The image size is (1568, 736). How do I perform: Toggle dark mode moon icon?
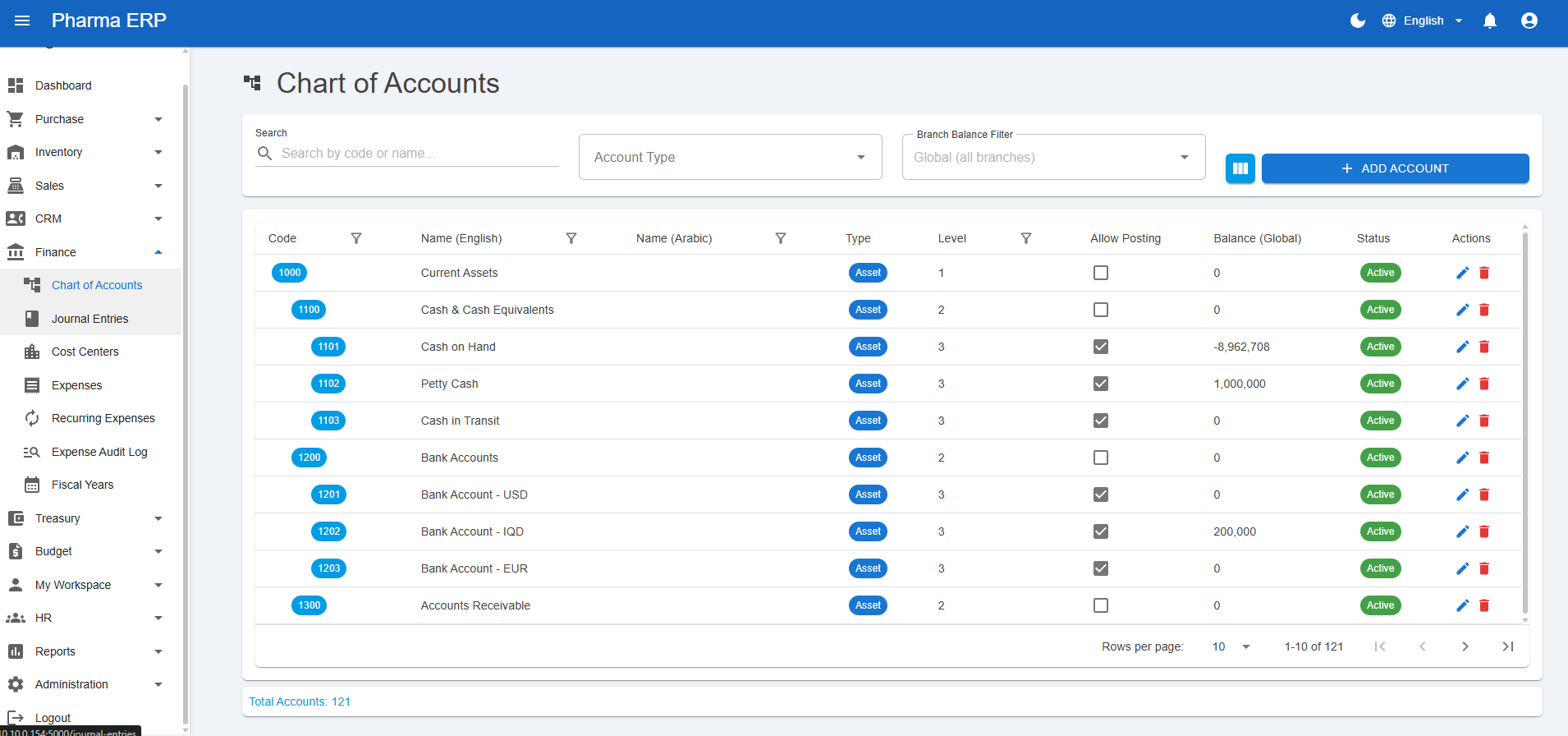click(1358, 21)
